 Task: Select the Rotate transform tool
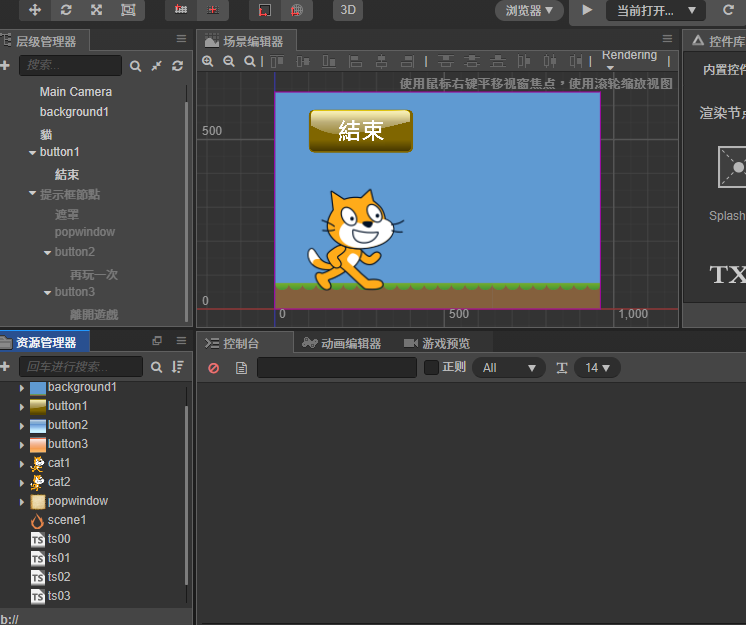(66, 10)
